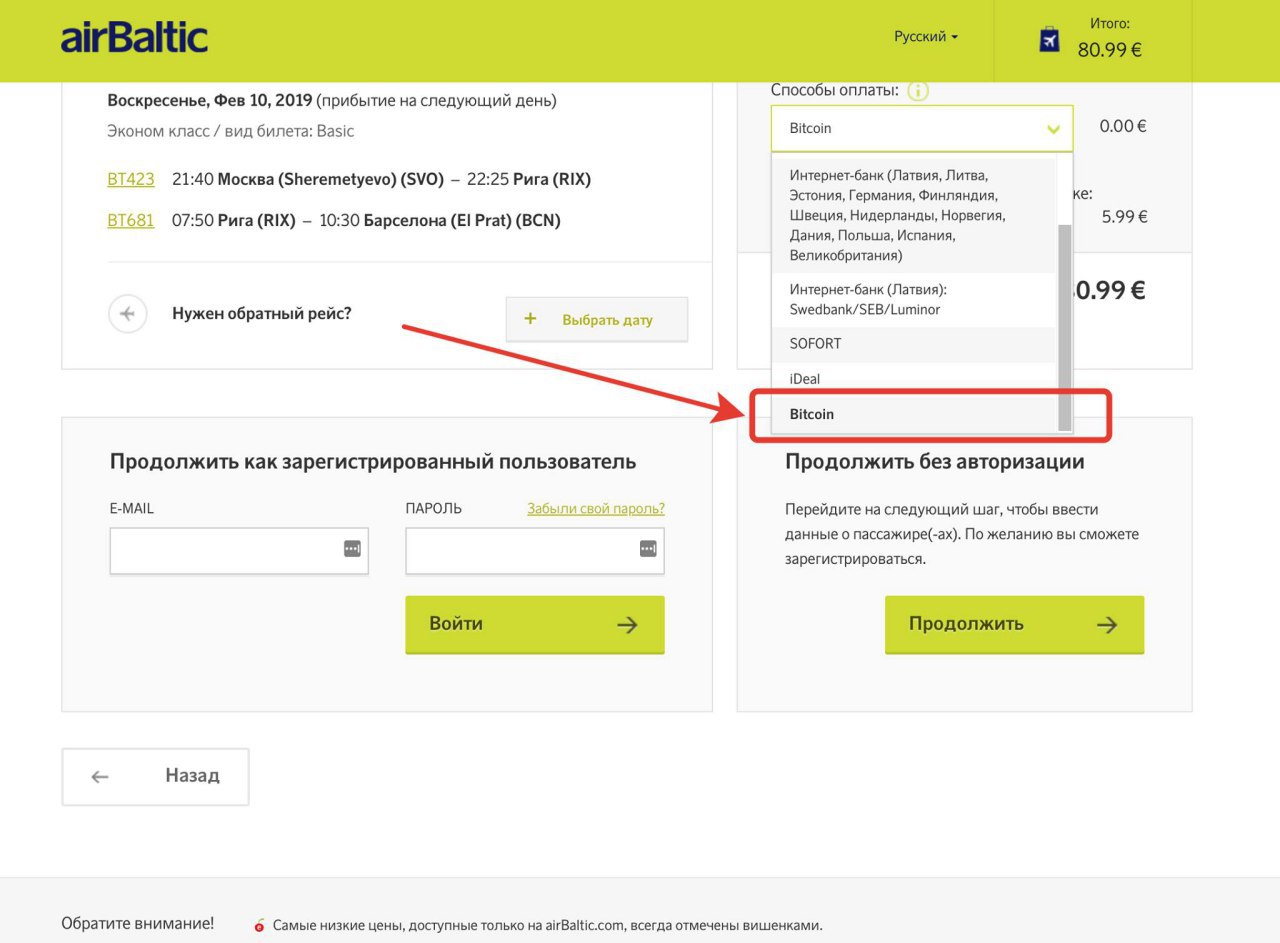Click the Войти login button
The image size is (1280, 943).
click(535, 624)
